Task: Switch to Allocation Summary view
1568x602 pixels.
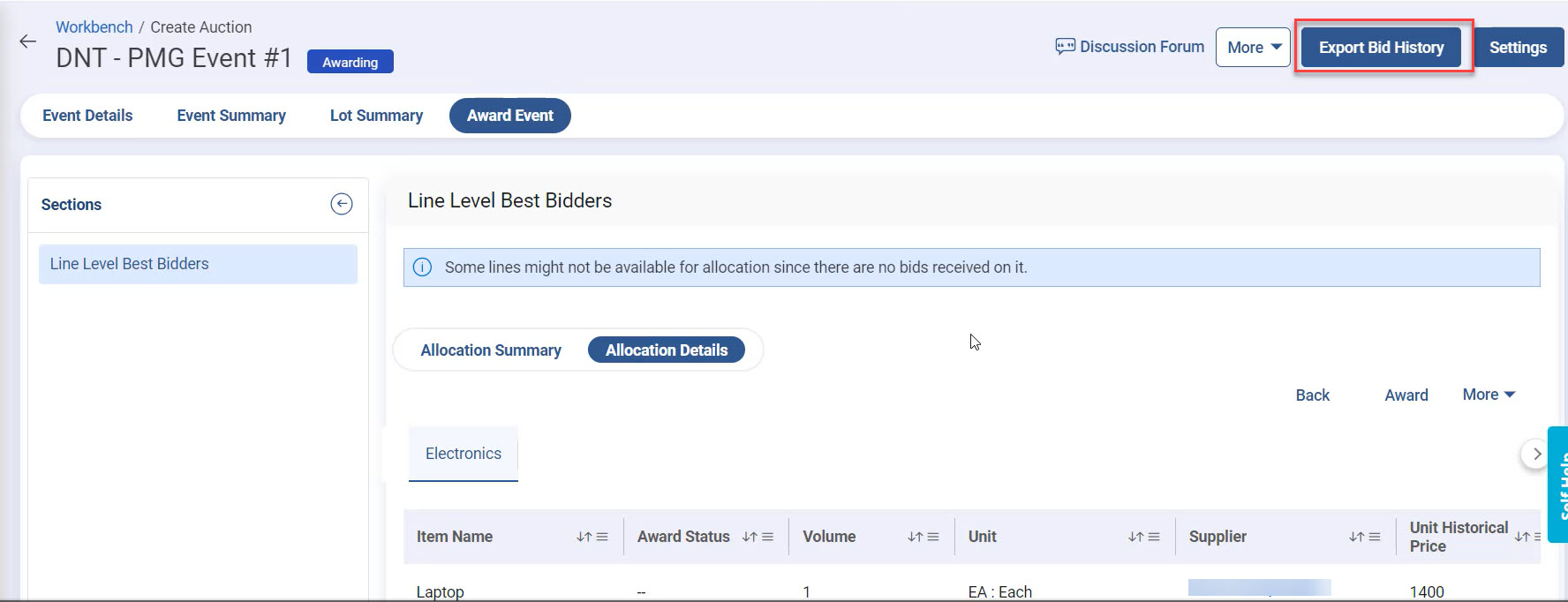Action: point(491,350)
